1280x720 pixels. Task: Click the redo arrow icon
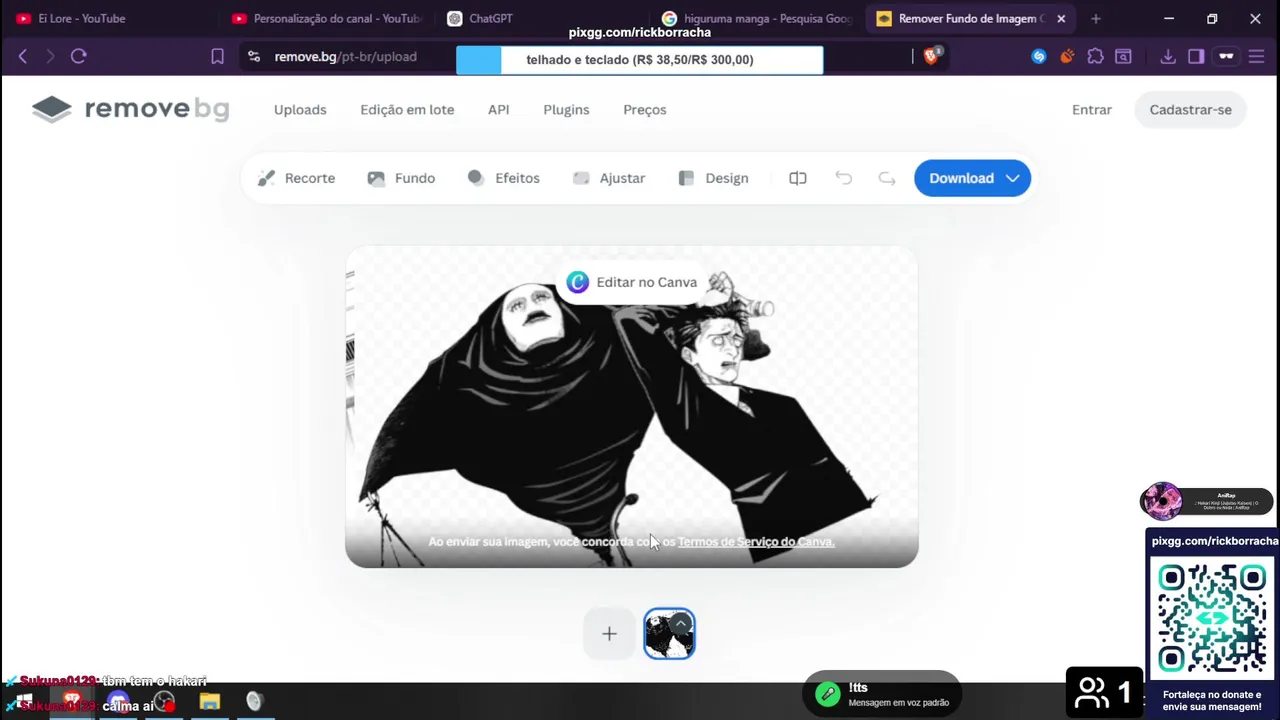tap(887, 178)
